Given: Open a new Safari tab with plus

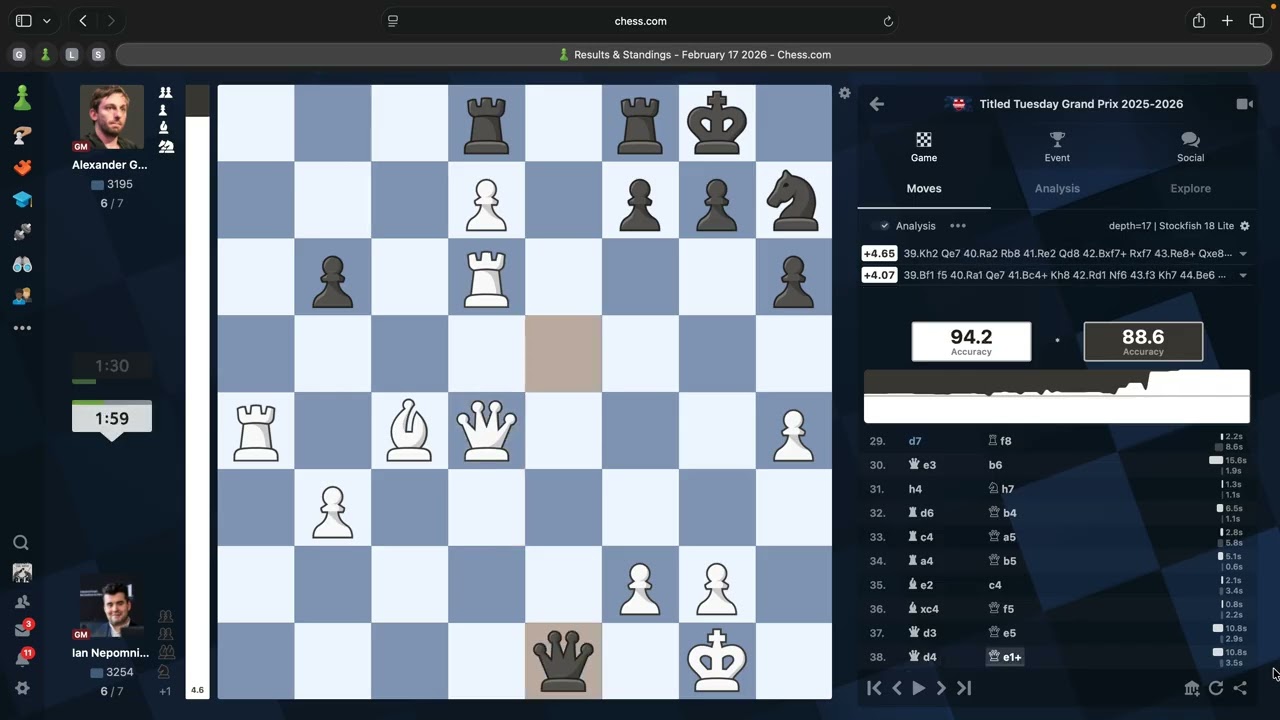Looking at the screenshot, I should tap(1227, 21).
